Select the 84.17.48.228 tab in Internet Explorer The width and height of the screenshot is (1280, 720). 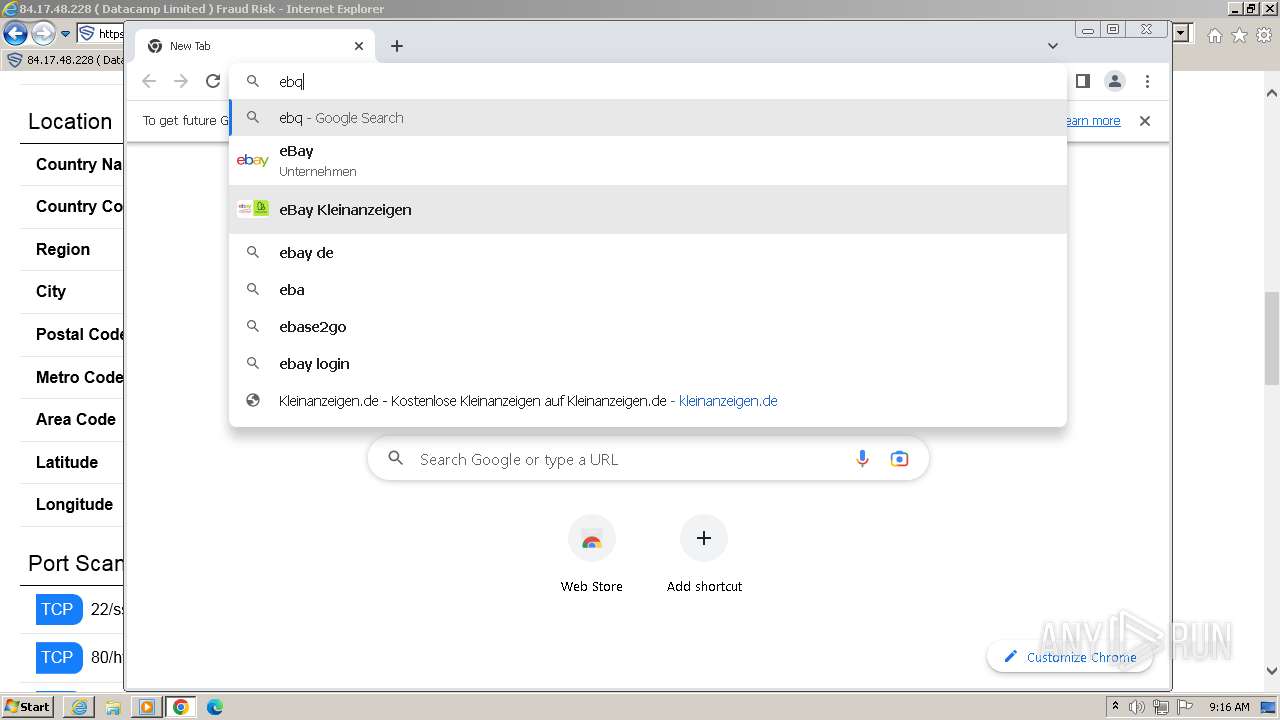65,60
